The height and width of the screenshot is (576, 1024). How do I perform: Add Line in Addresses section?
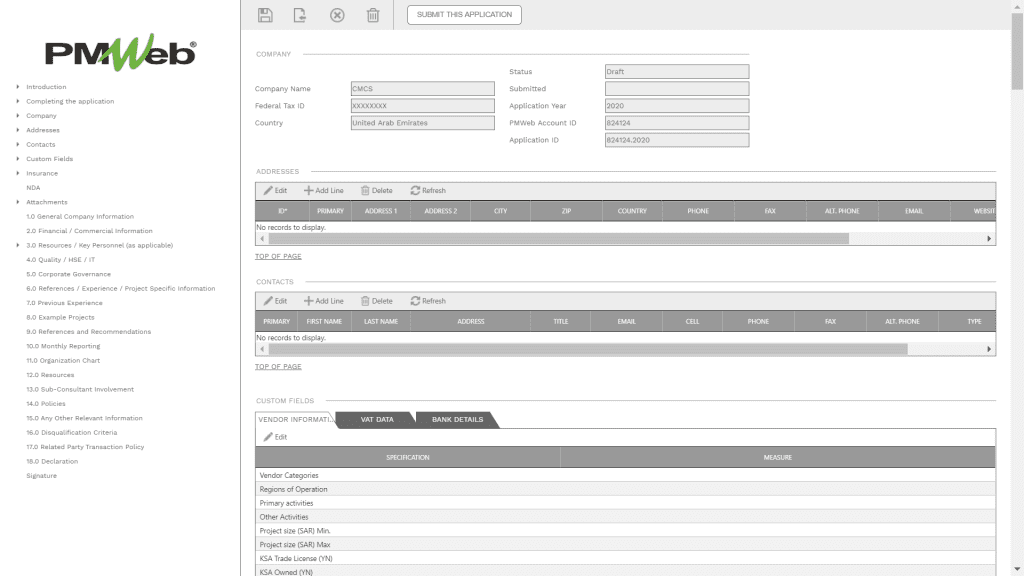[324, 191]
